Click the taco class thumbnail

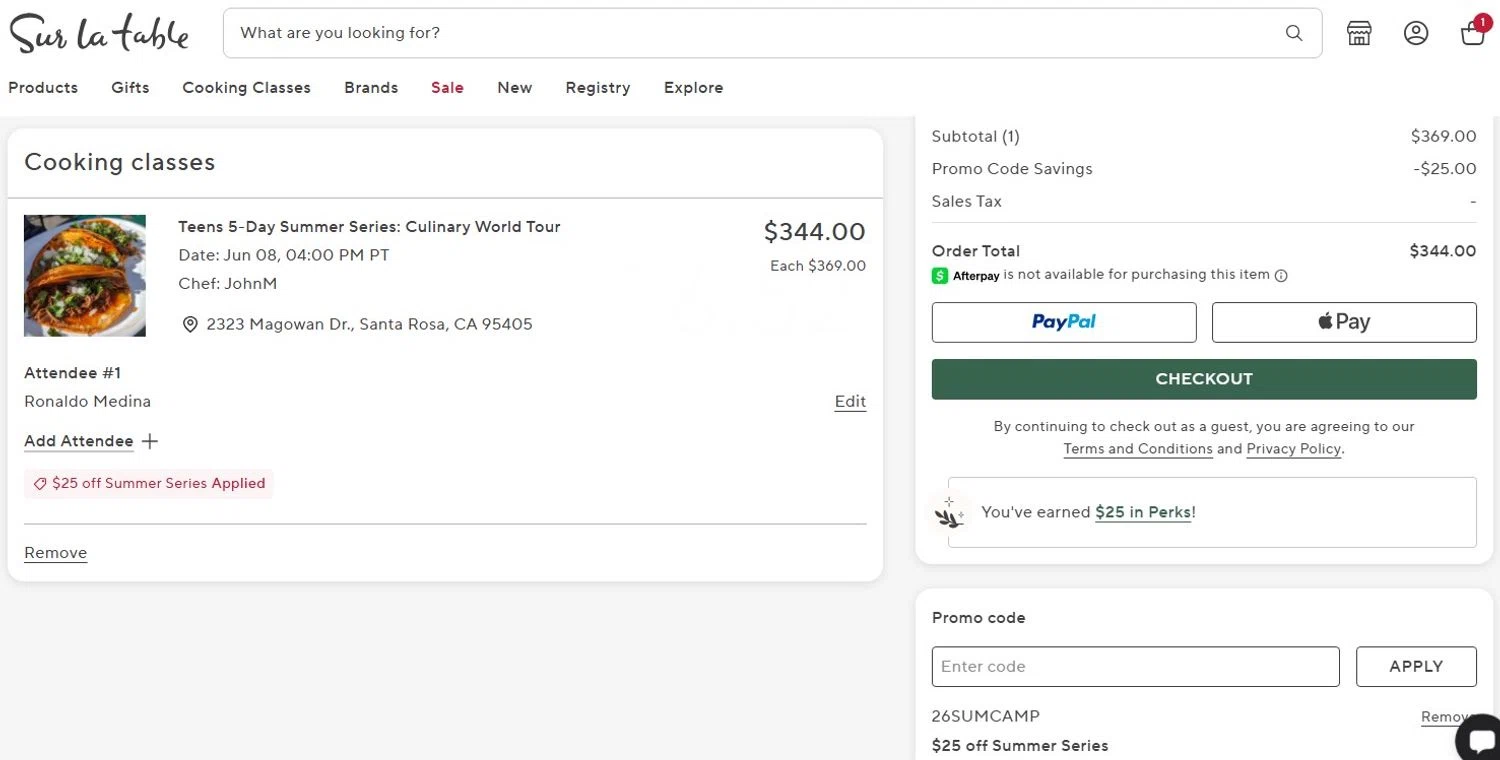[85, 276]
